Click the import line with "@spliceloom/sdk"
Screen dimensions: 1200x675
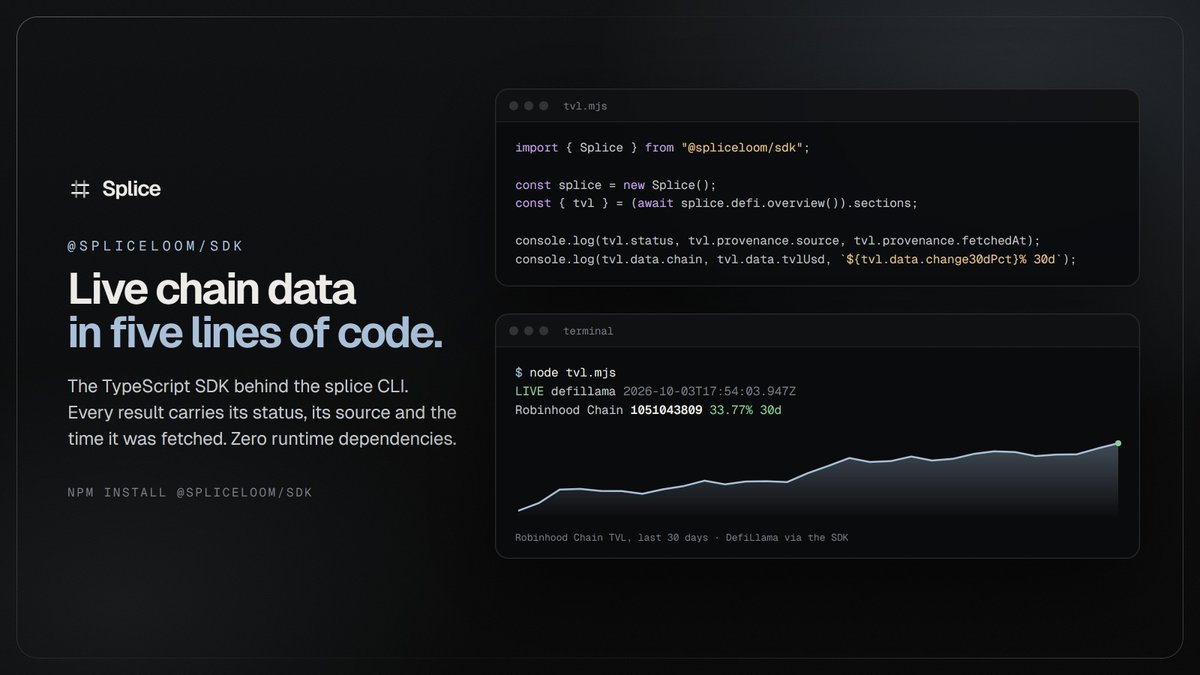(x=662, y=147)
